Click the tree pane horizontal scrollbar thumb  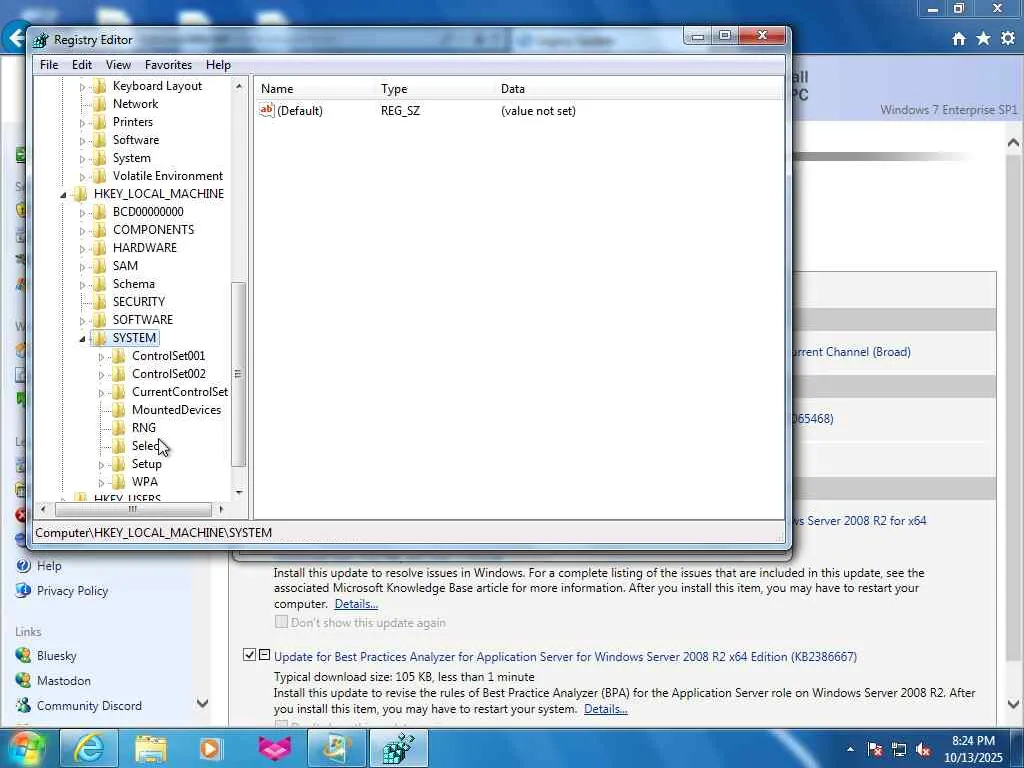[133, 509]
